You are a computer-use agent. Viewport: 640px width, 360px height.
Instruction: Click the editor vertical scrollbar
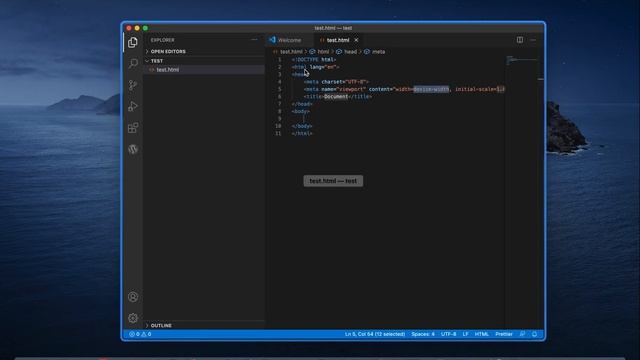pyautogui.click(x=541, y=192)
